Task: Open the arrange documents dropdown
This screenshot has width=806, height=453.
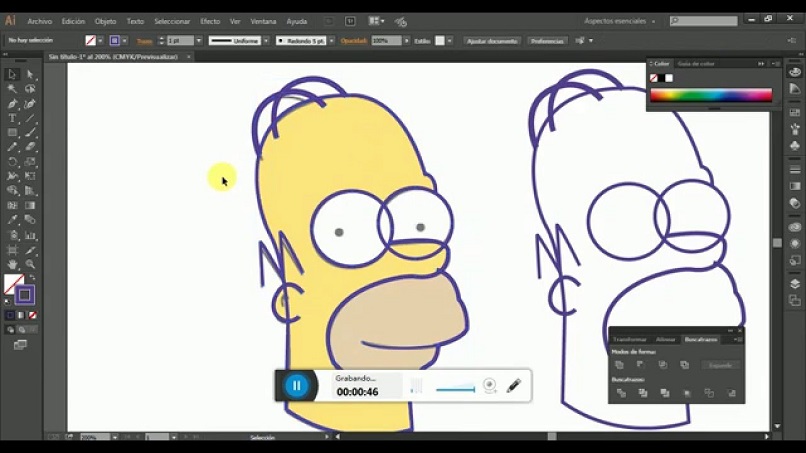Action: point(377,21)
